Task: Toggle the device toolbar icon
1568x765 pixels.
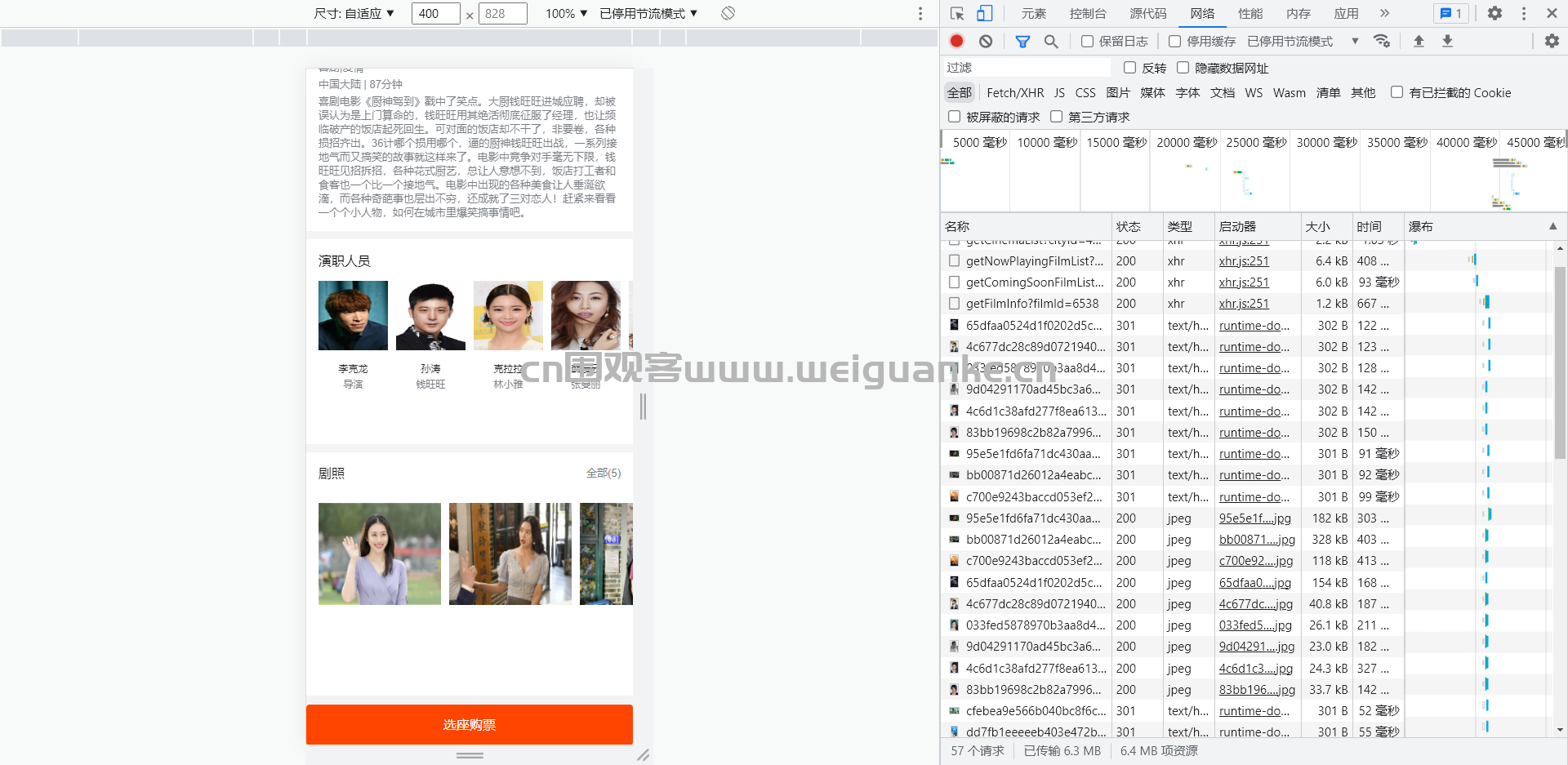Action: (985, 13)
